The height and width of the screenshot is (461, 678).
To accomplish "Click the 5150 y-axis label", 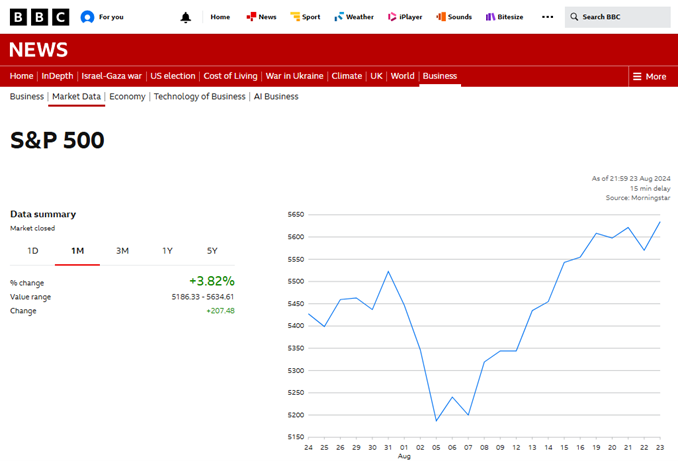I will (296, 437).
